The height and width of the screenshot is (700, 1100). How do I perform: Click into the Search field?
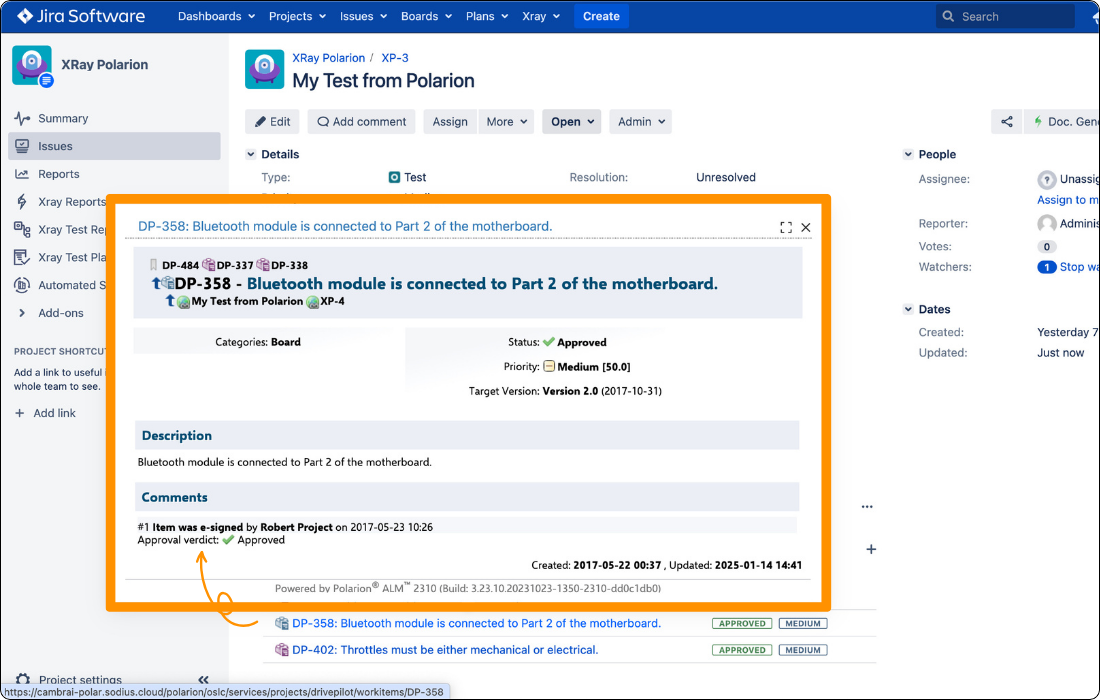pos(1005,16)
